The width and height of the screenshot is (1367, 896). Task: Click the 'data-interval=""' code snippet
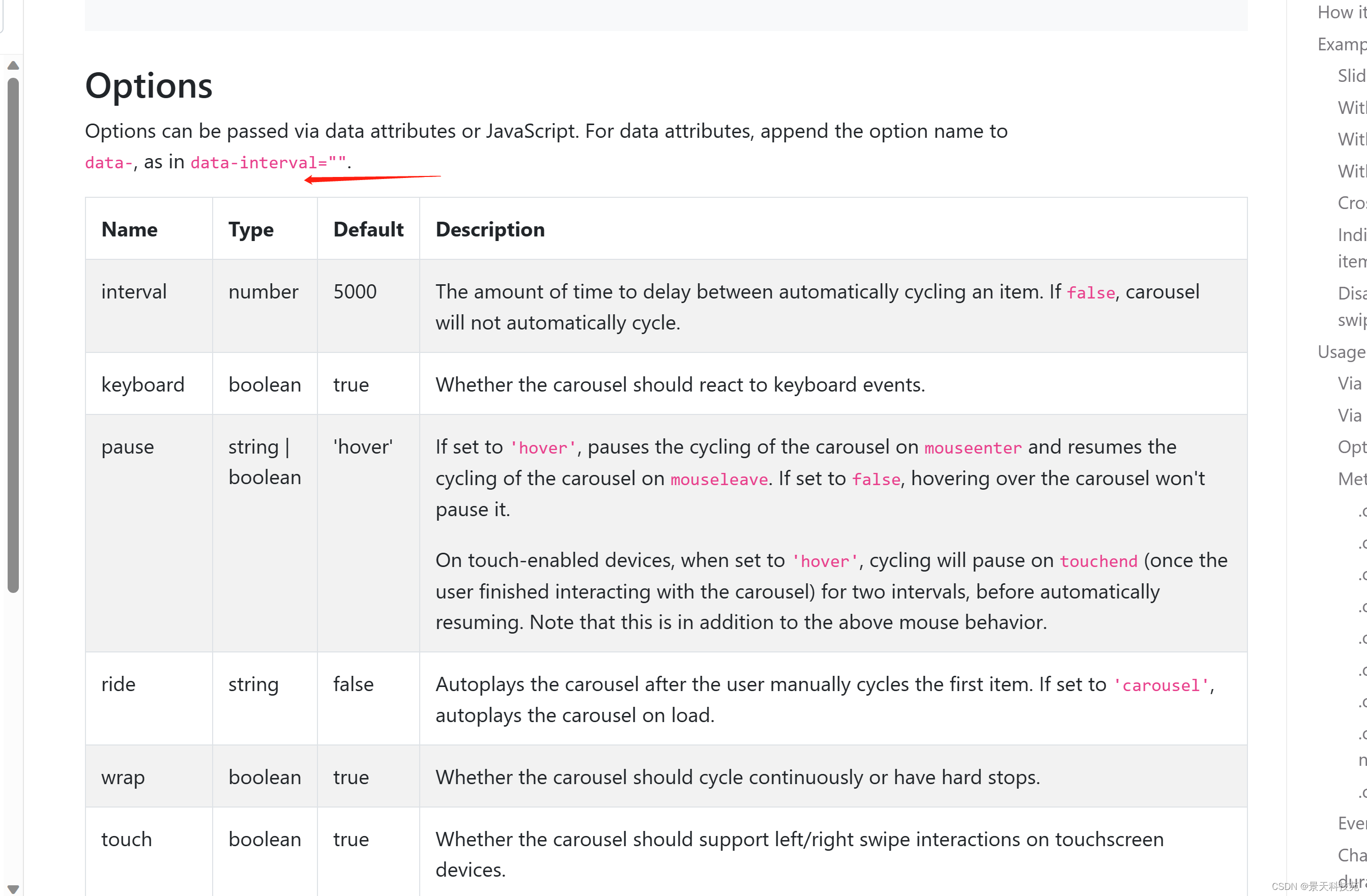pos(268,163)
